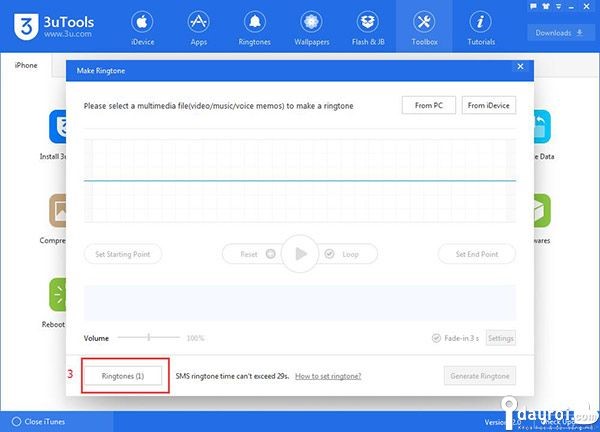Click the From iDevice button
600x432 pixels.
pyautogui.click(x=489, y=105)
